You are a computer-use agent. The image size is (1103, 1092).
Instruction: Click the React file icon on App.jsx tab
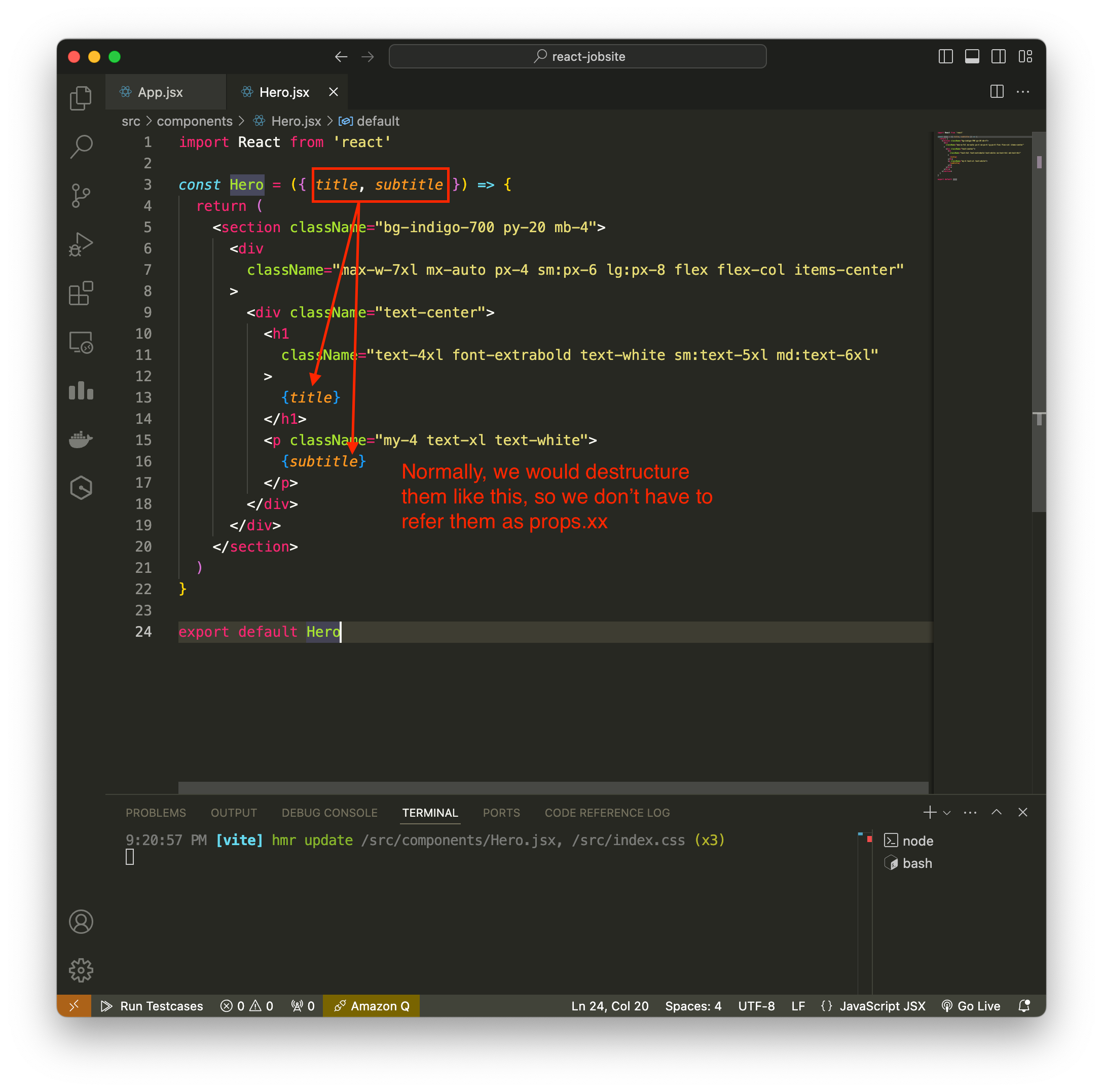pos(125,92)
